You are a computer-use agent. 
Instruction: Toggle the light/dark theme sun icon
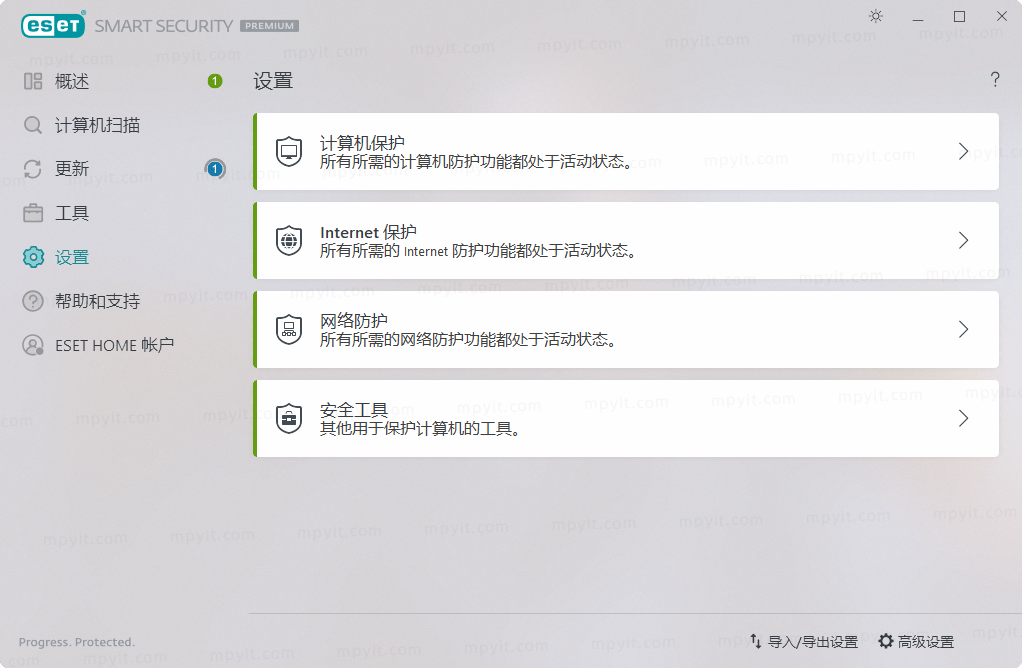[875, 16]
